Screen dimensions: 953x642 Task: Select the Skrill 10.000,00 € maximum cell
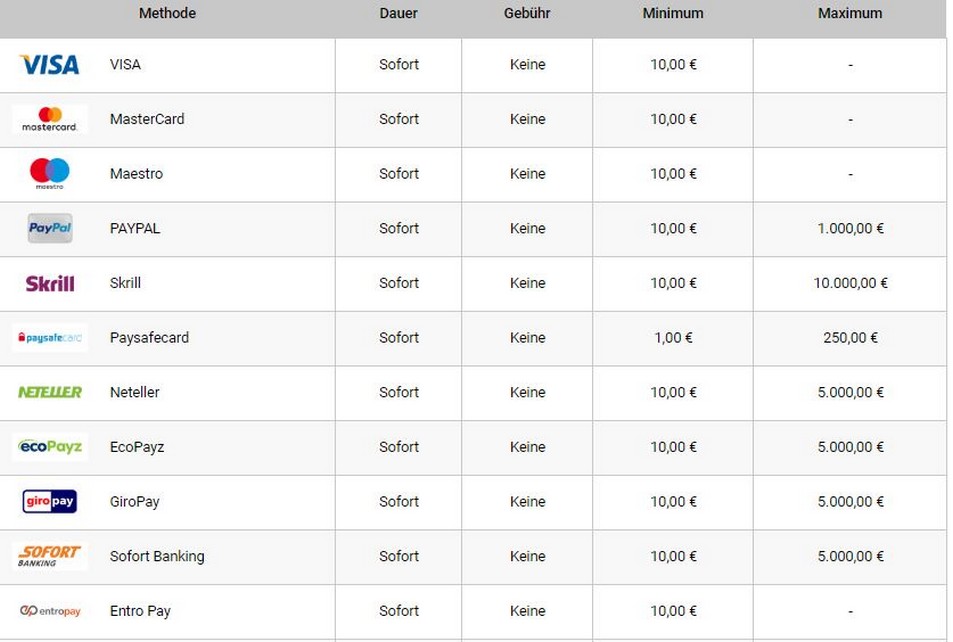pyautogui.click(x=850, y=283)
